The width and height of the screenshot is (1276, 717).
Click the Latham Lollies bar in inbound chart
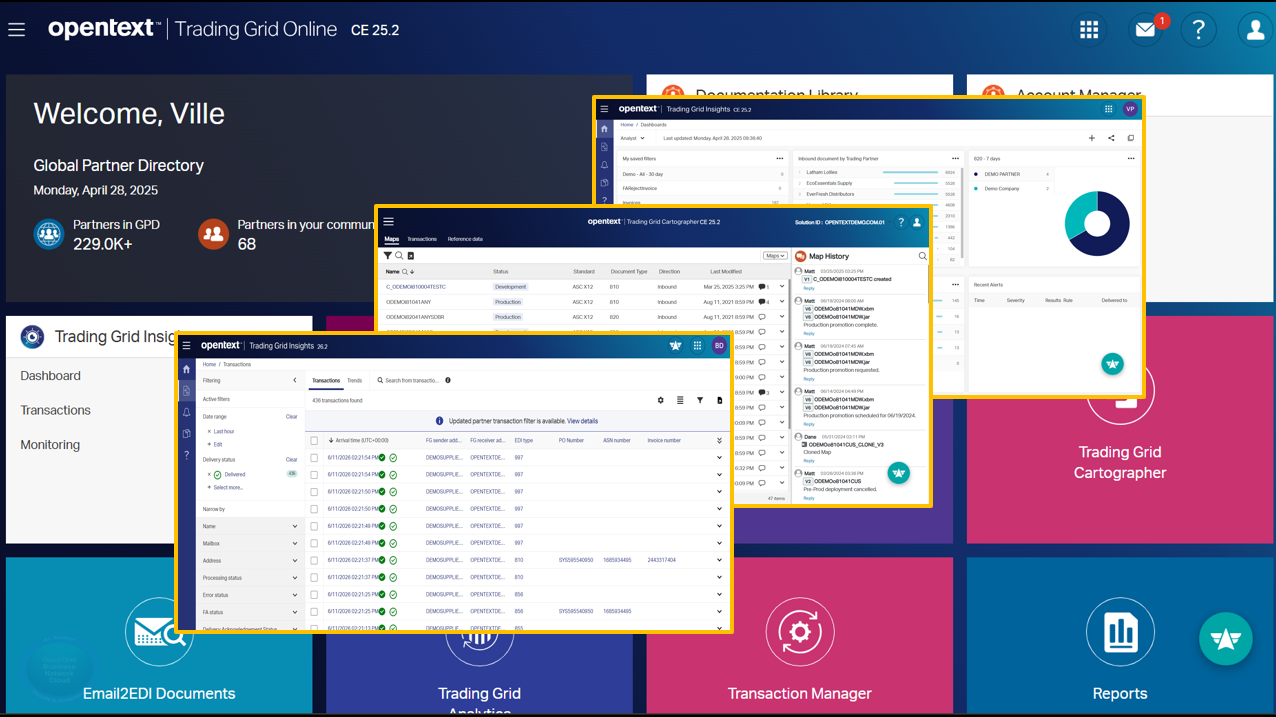pyautogui.click(x=910, y=172)
